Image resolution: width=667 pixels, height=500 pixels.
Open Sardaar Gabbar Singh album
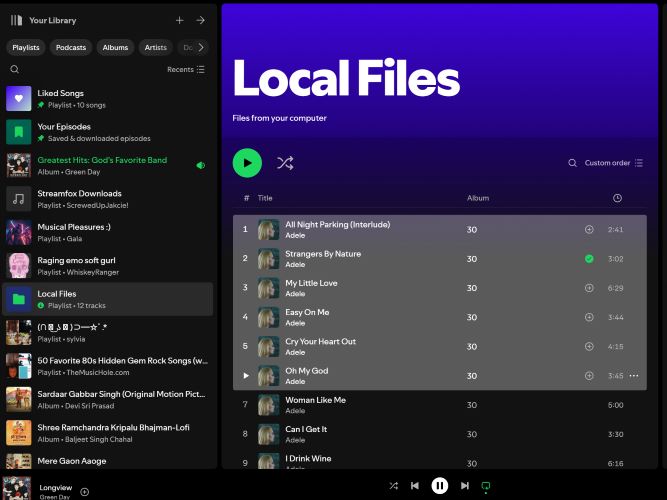pos(108,400)
